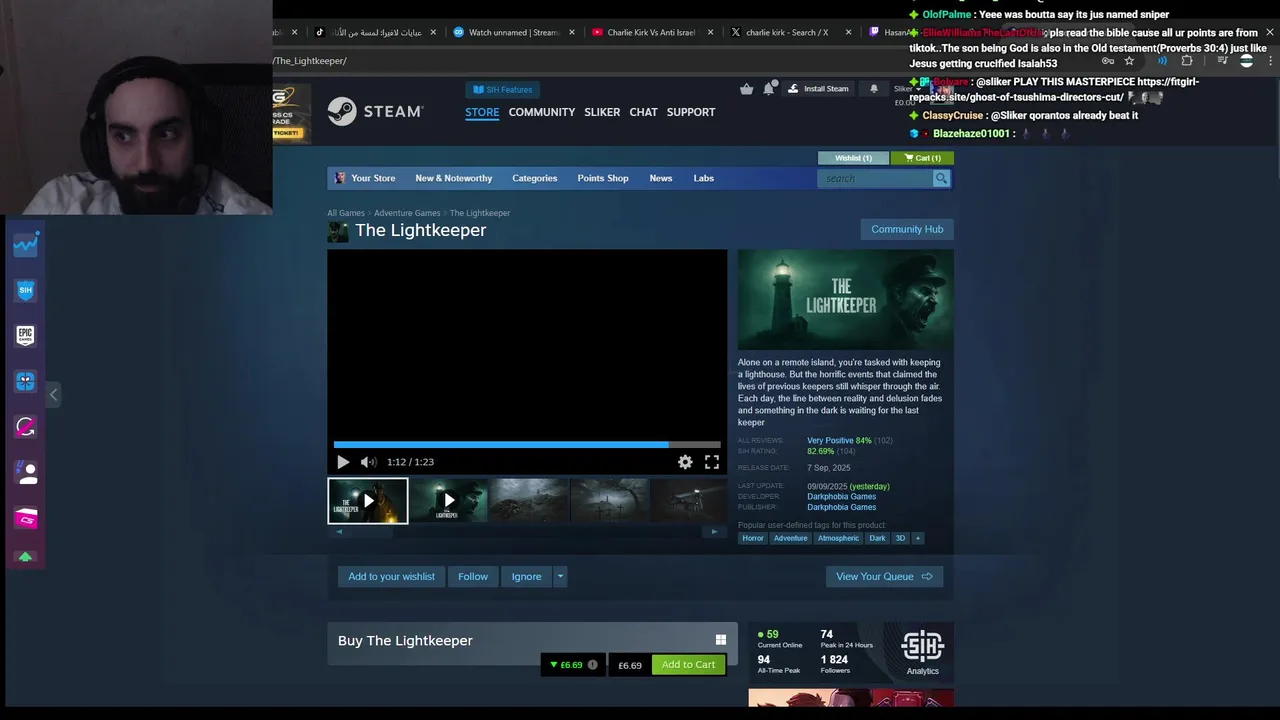Open CHAT in Steam header
Image resolution: width=1280 pixels, height=720 pixels.
pos(643,112)
